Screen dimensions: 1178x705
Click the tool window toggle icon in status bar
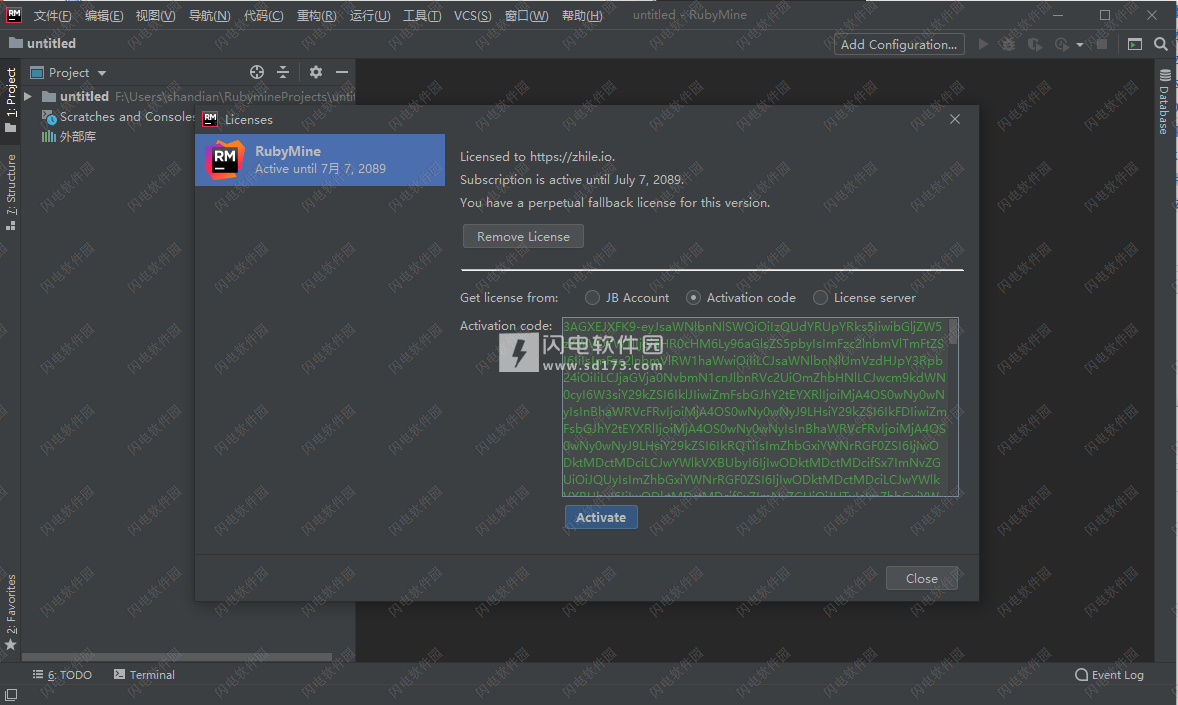[x=11, y=695]
